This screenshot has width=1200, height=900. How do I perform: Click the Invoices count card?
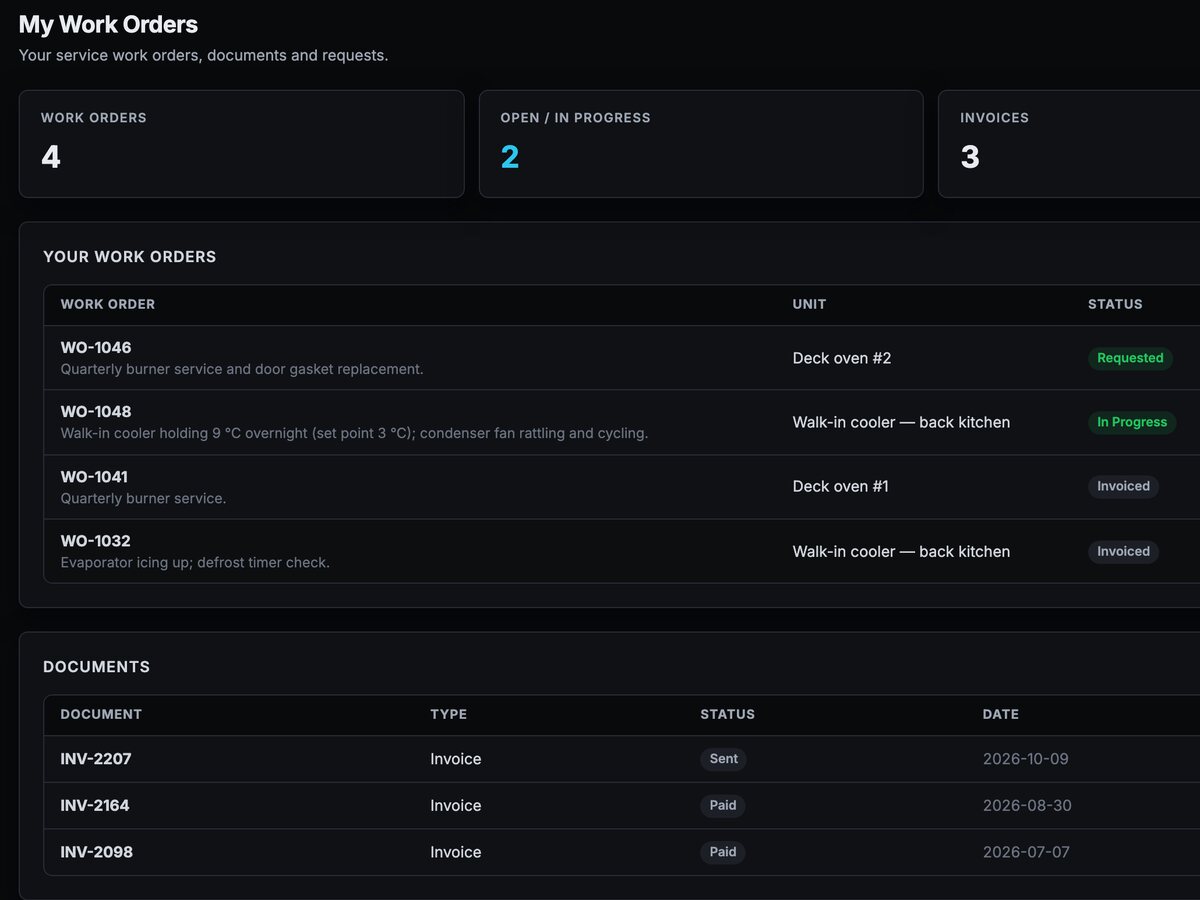coord(1069,144)
